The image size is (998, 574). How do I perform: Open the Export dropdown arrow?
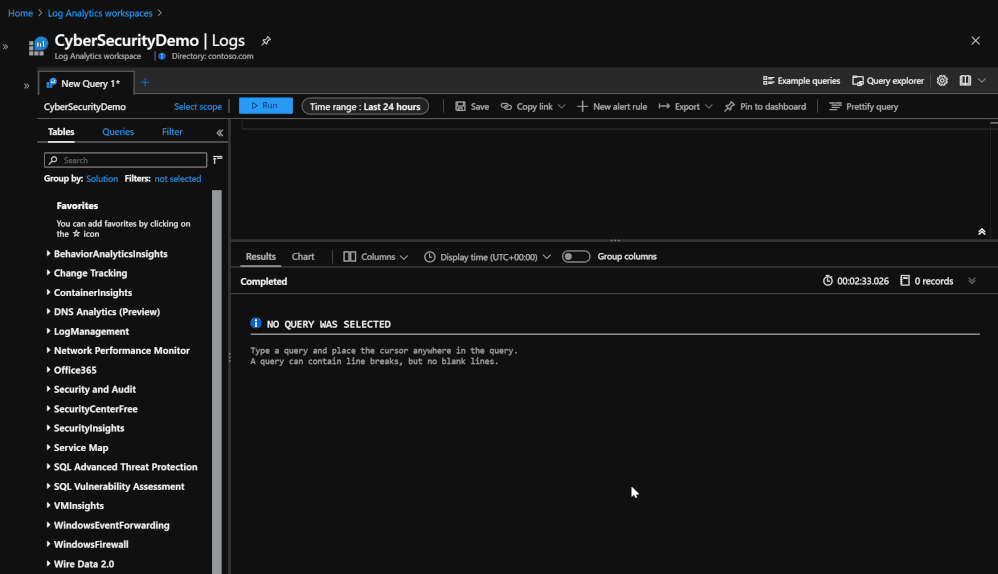click(708, 106)
